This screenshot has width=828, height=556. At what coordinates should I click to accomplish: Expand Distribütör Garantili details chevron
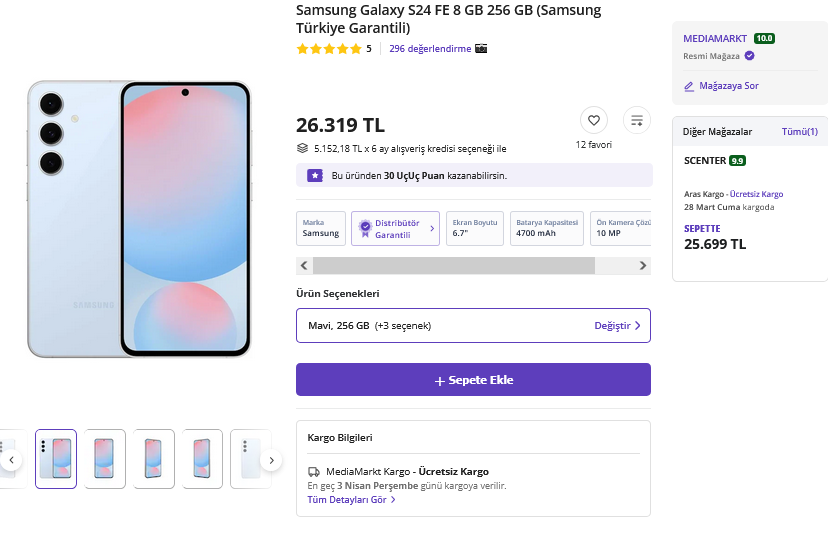[x=432, y=228]
